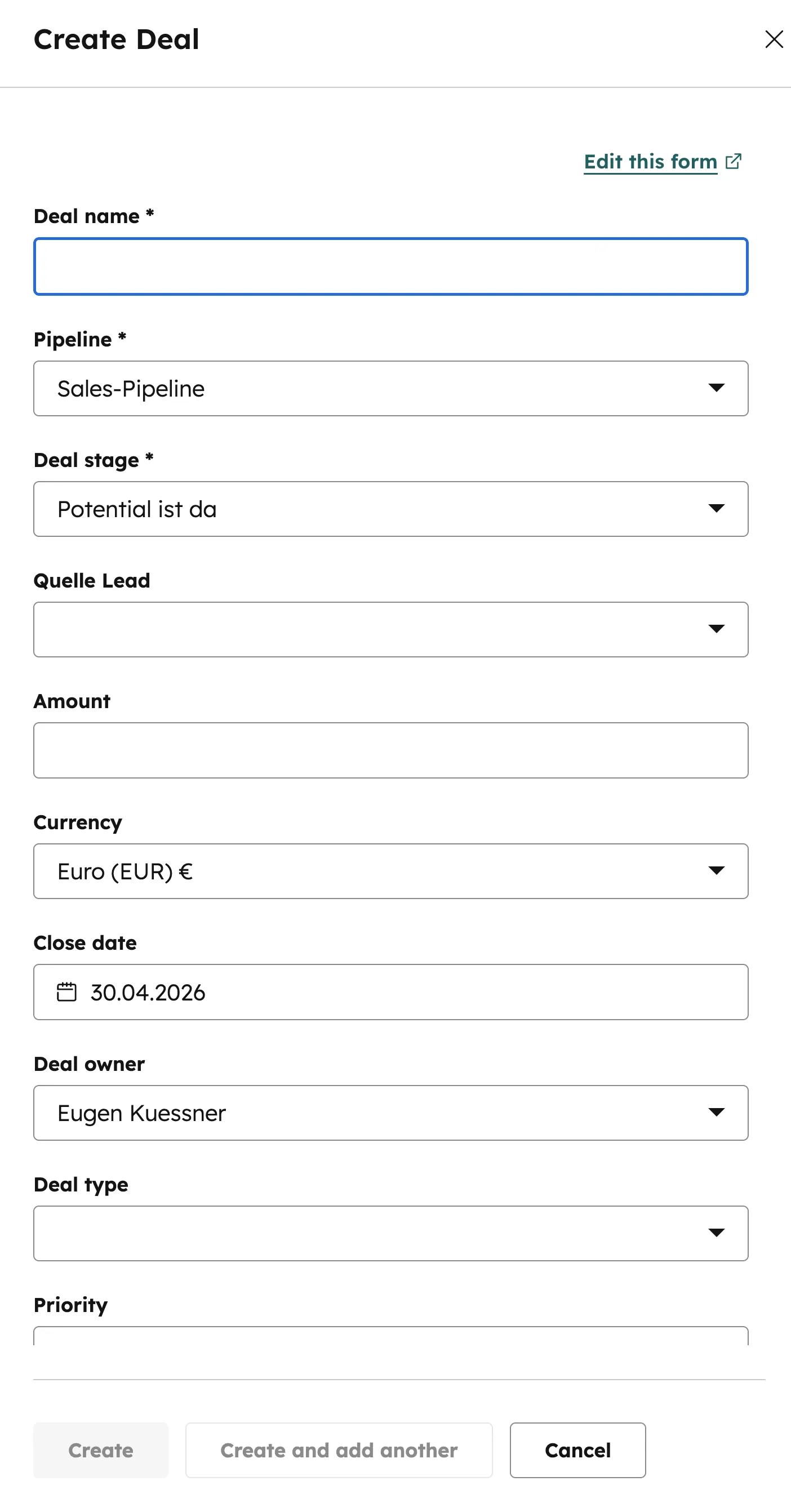Open the Deal owner selector showing Eugen Kuessner
Screen dimensions: 791x1512
(x=391, y=1112)
